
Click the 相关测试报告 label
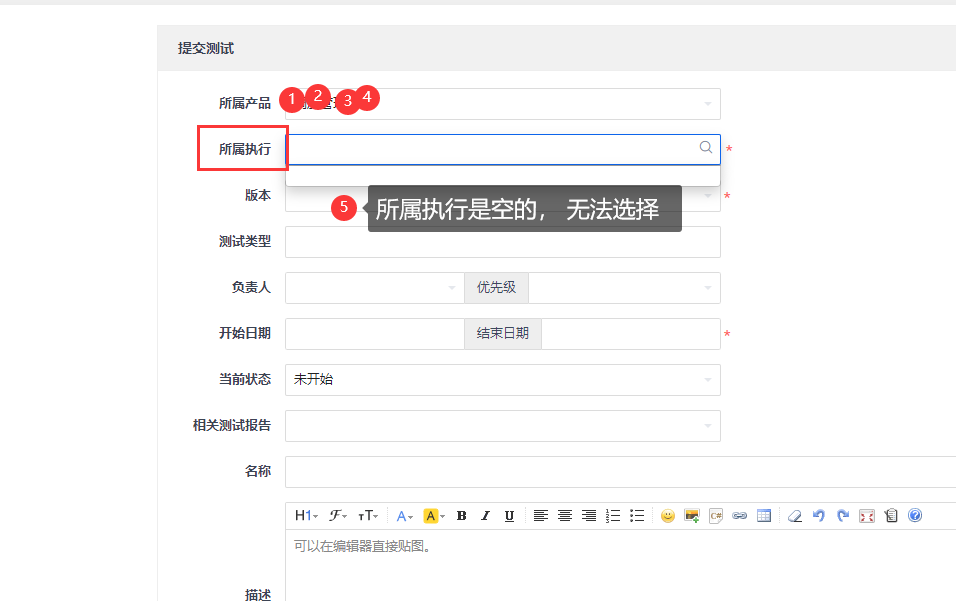pos(232,425)
